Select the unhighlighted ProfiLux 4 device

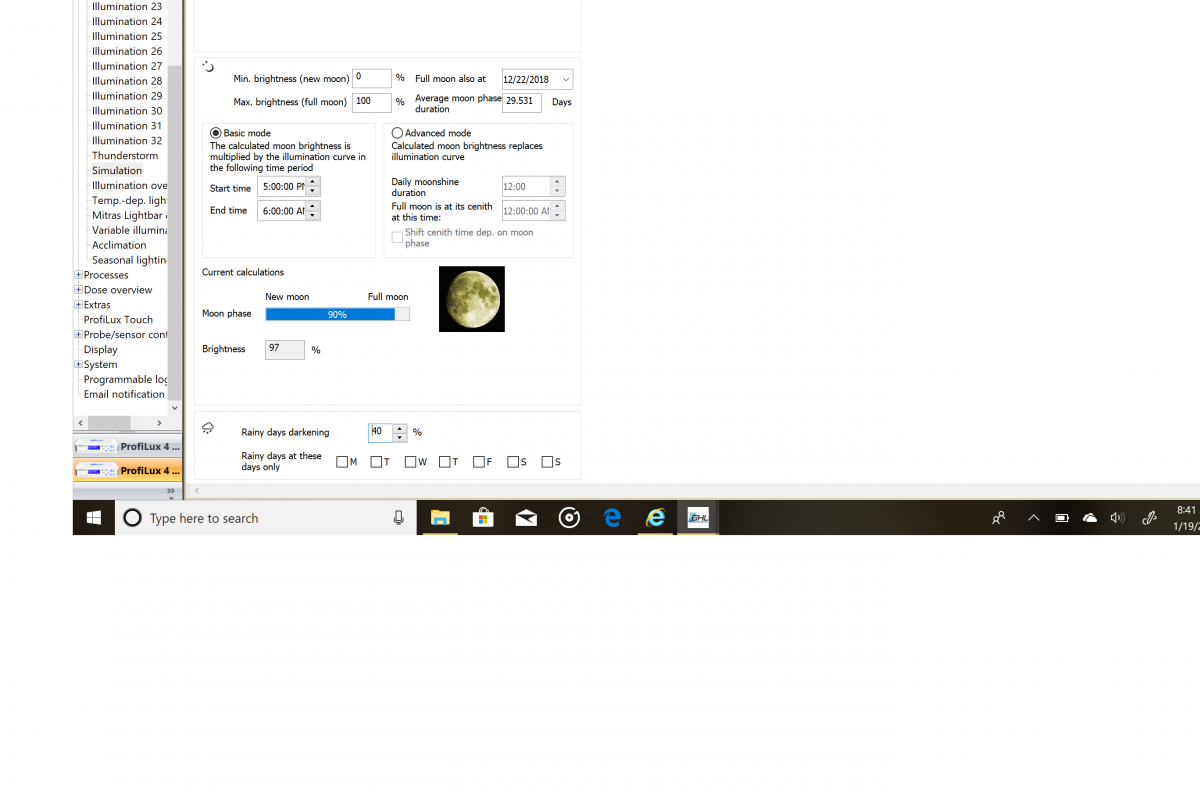point(128,447)
